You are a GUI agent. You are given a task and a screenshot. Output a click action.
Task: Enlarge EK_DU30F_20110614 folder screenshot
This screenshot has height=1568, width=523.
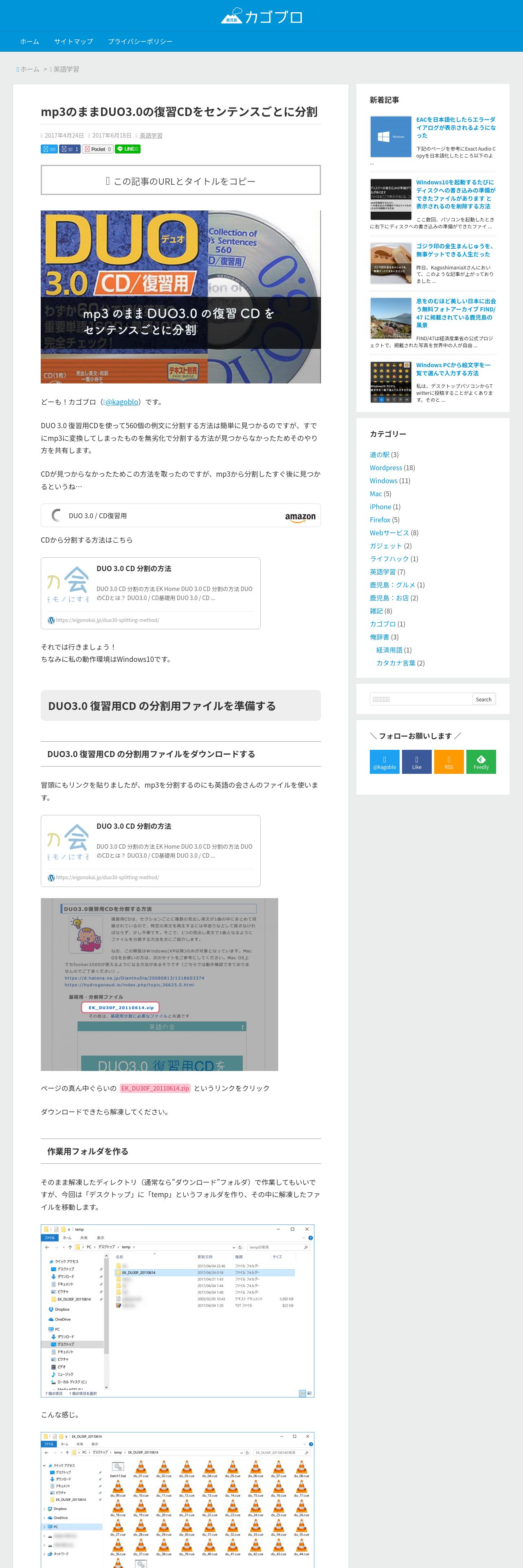pos(178,1500)
